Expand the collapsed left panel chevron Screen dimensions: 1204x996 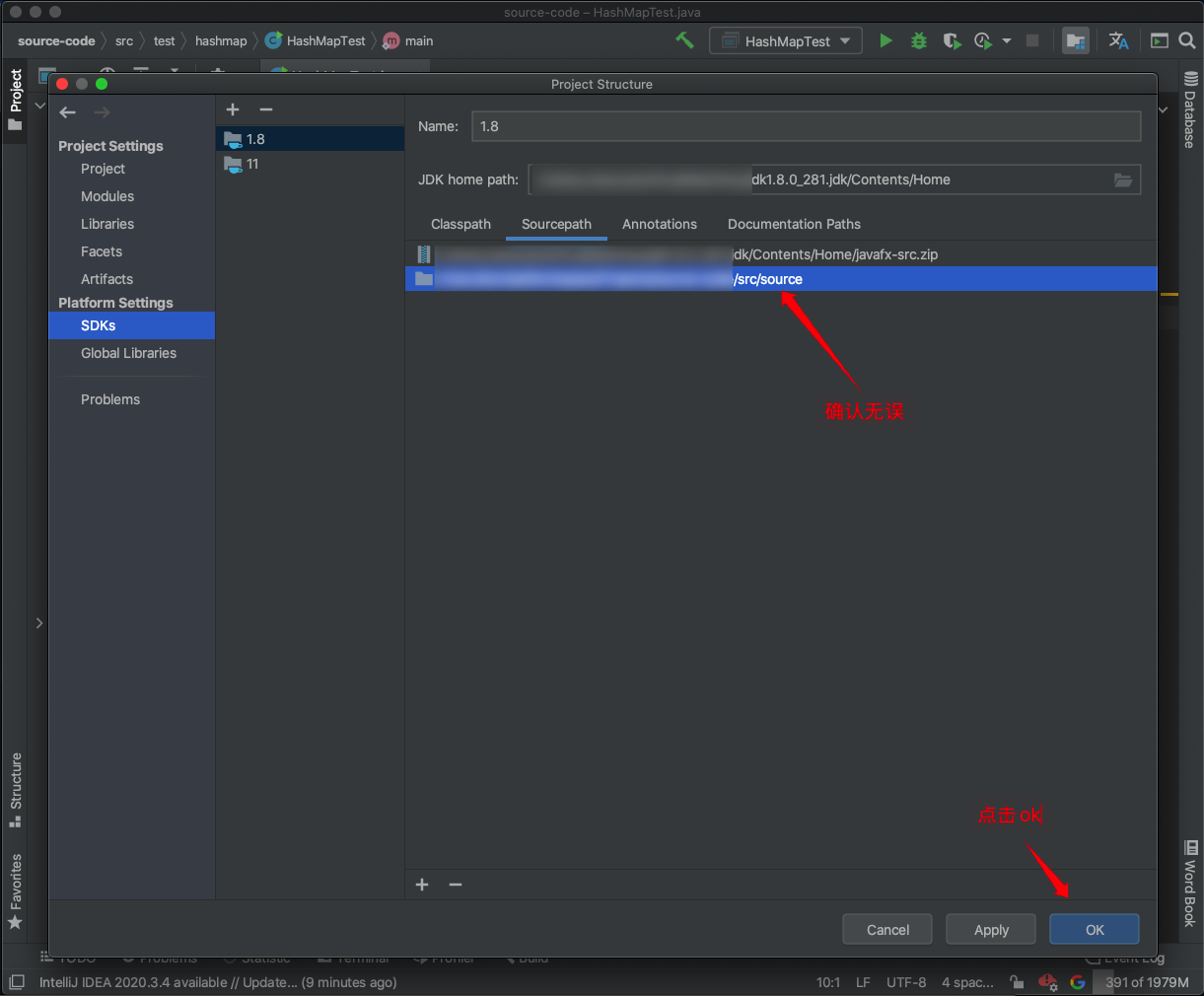[39, 623]
